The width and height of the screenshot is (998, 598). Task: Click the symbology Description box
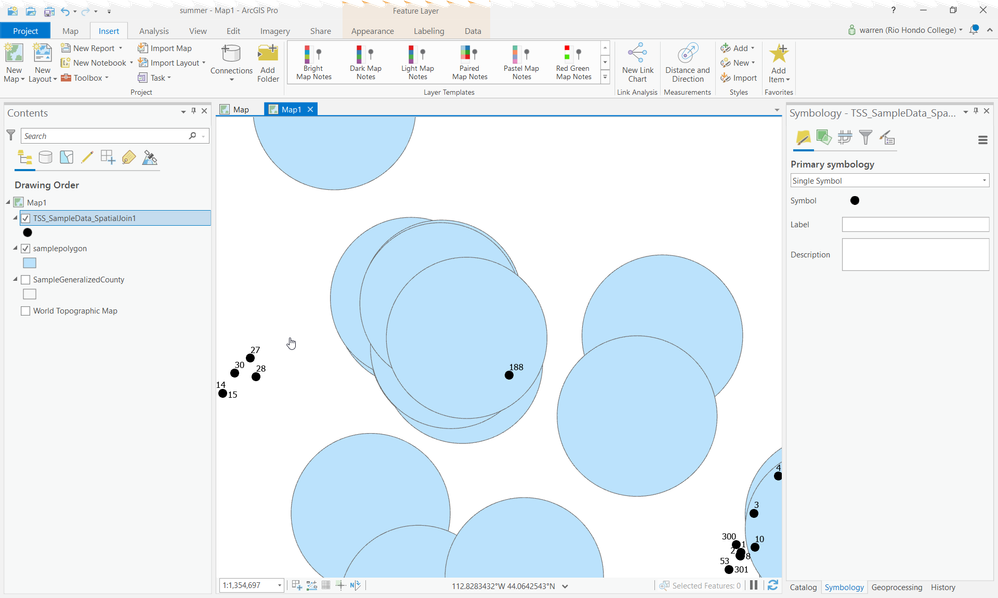tap(915, 254)
